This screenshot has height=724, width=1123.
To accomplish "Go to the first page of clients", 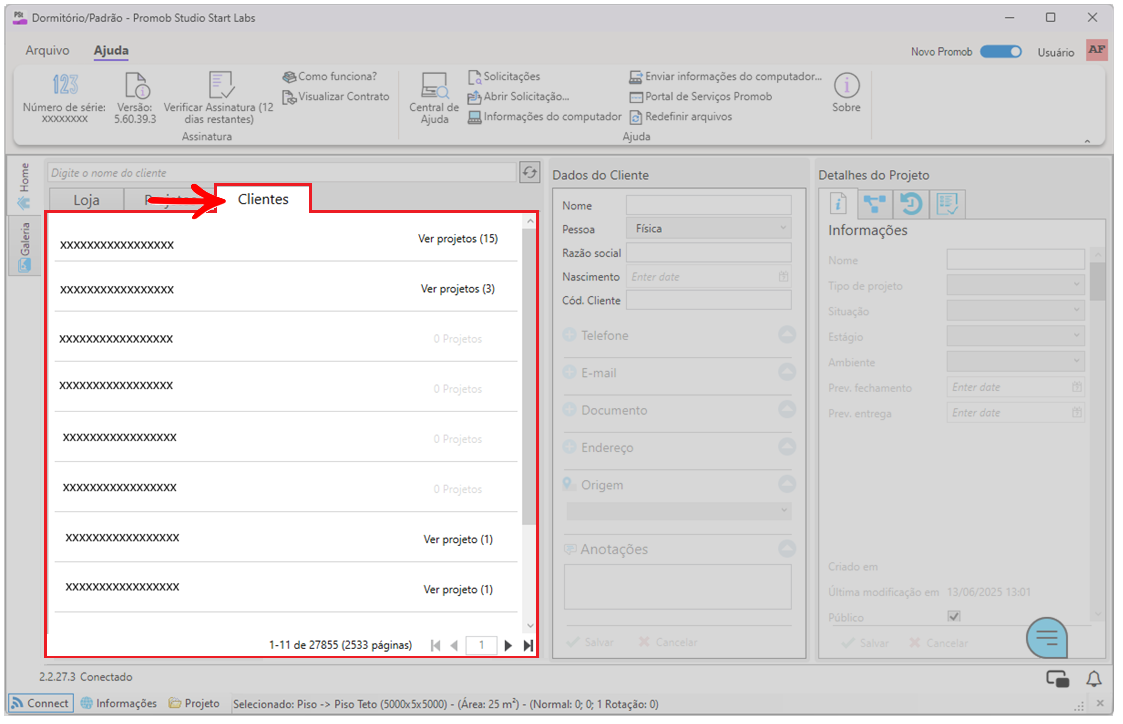I will (x=435, y=645).
